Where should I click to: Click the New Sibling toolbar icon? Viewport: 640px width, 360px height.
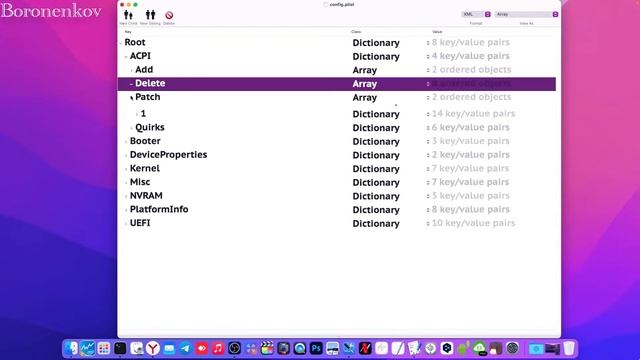(x=150, y=16)
